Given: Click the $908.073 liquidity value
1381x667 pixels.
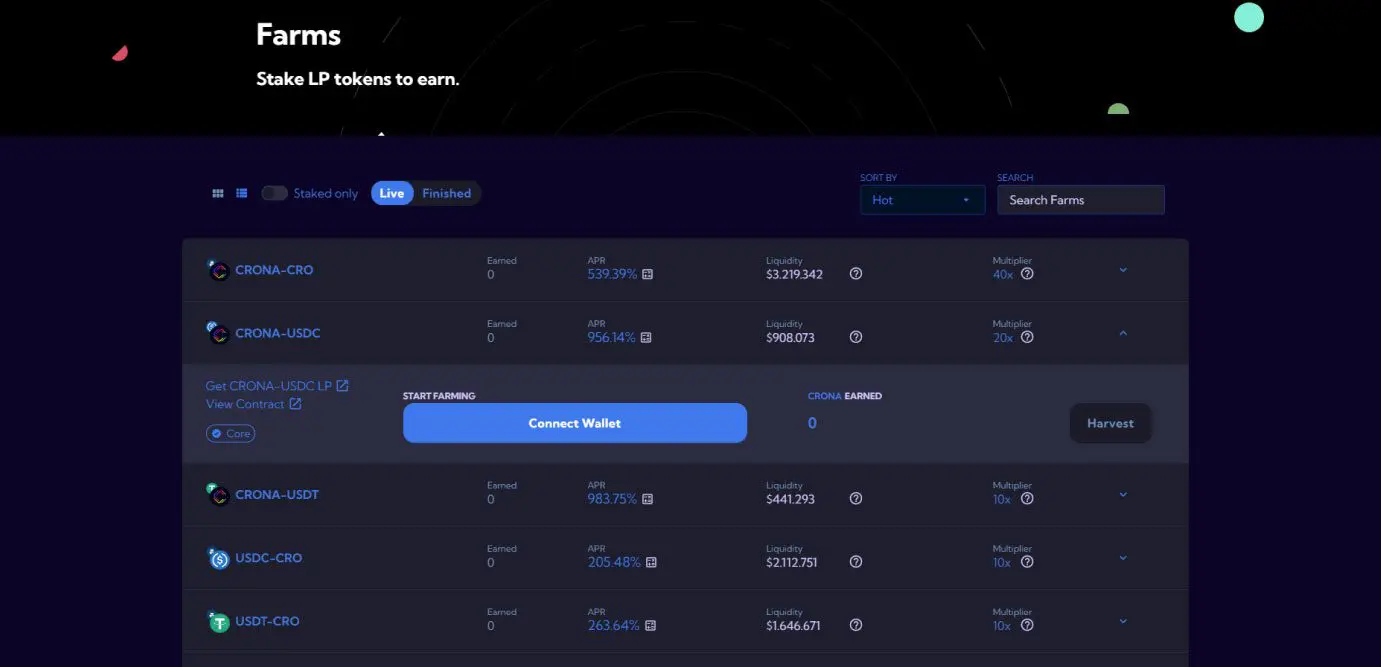Looking at the screenshot, I should click(790, 338).
